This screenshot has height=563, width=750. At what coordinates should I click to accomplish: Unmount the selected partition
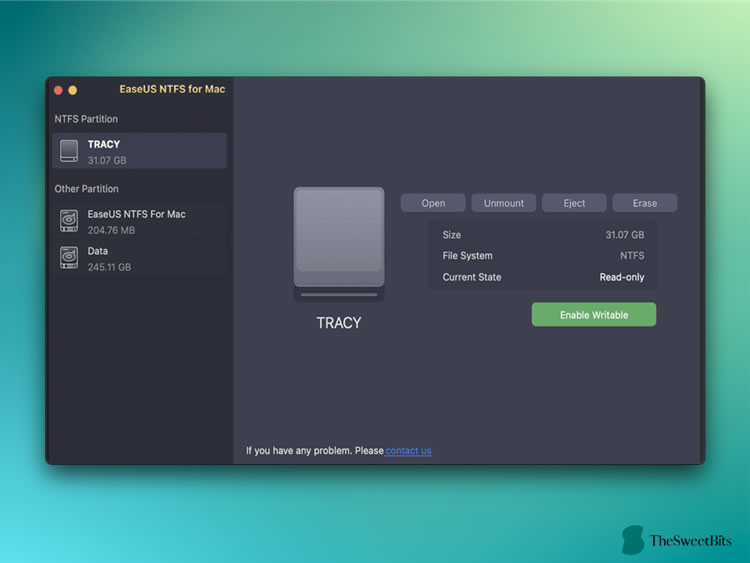504,203
